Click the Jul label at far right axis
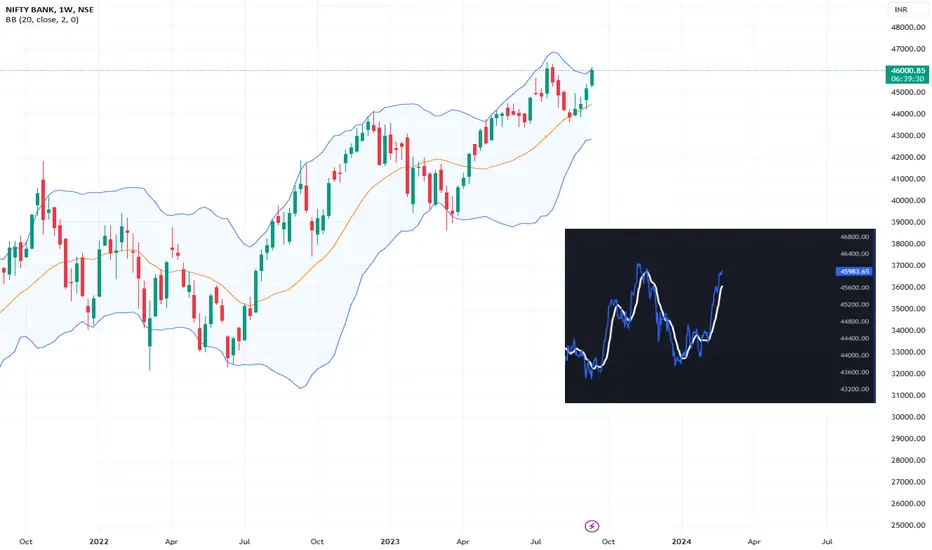The width and height of the screenshot is (932, 550). (x=826, y=542)
